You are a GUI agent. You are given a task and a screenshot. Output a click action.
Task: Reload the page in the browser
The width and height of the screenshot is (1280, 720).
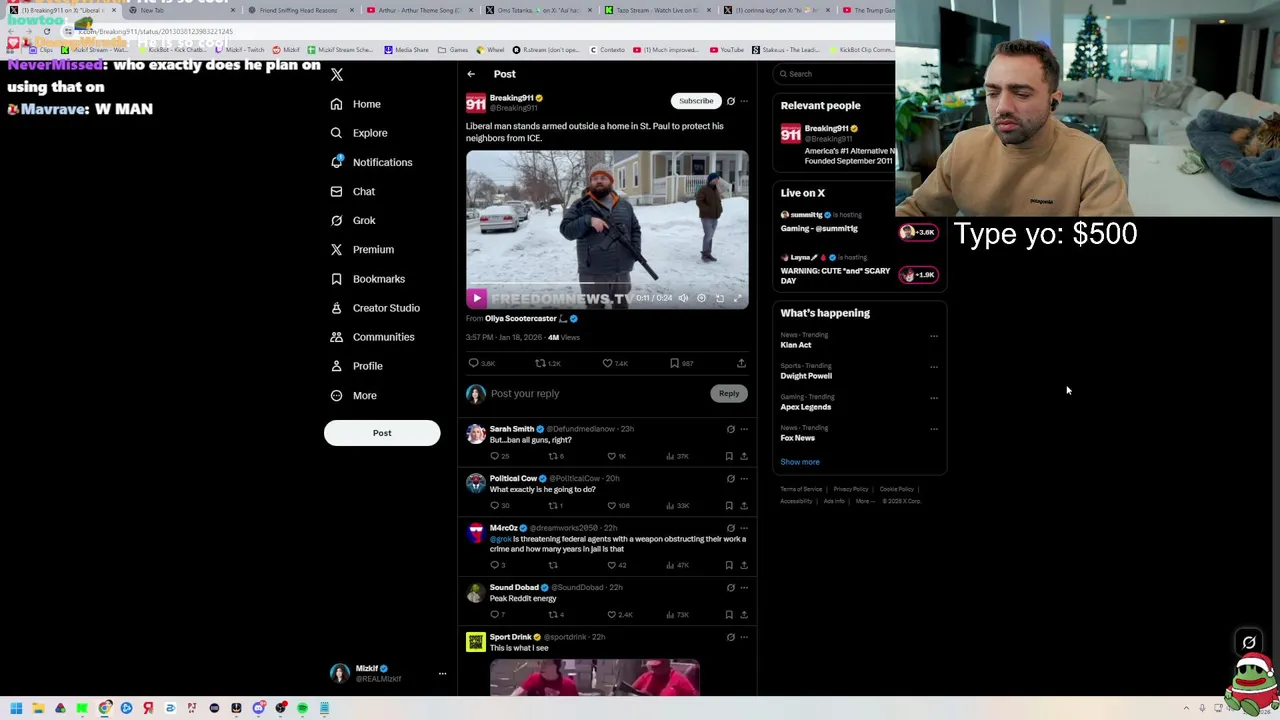coord(46,32)
